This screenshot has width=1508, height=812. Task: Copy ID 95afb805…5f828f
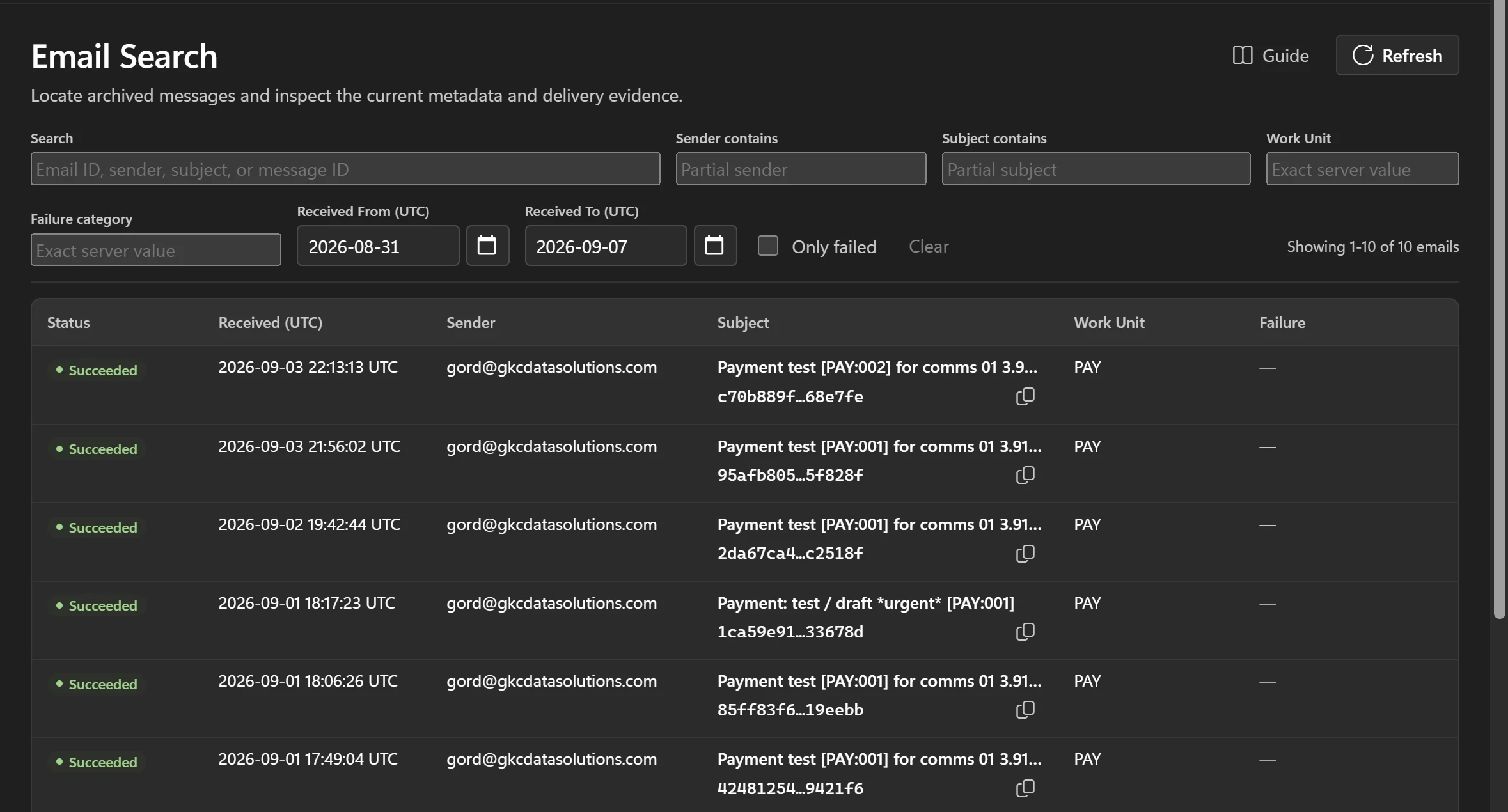(x=1025, y=475)
